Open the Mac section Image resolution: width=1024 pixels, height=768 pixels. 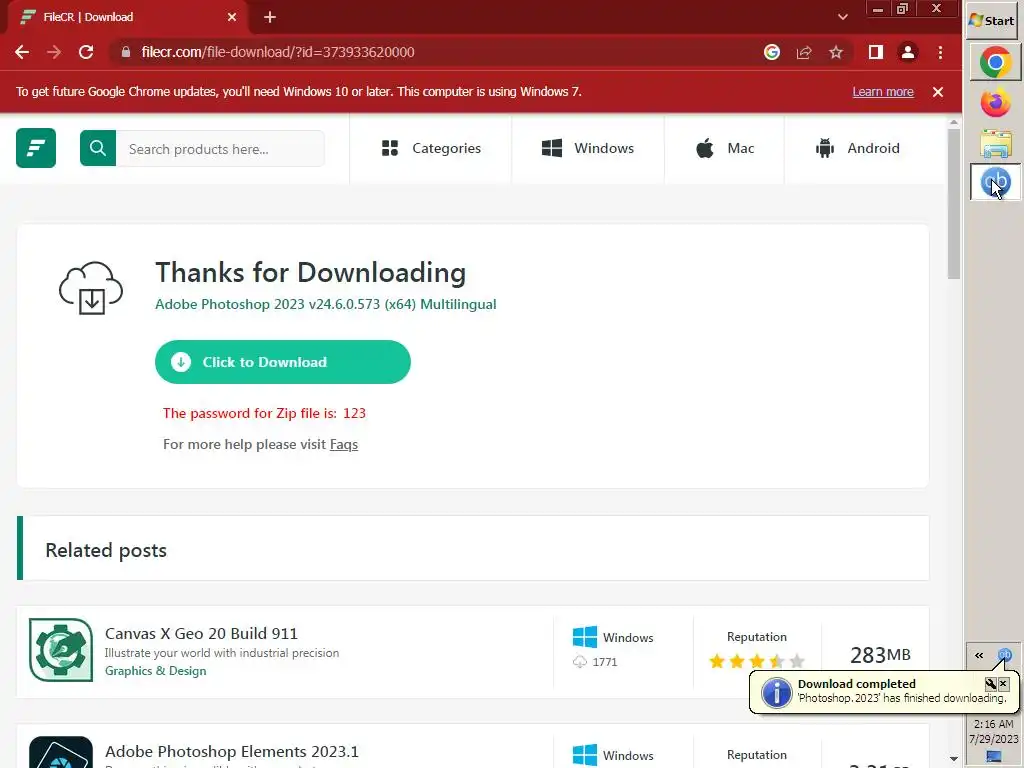[724, 148]
